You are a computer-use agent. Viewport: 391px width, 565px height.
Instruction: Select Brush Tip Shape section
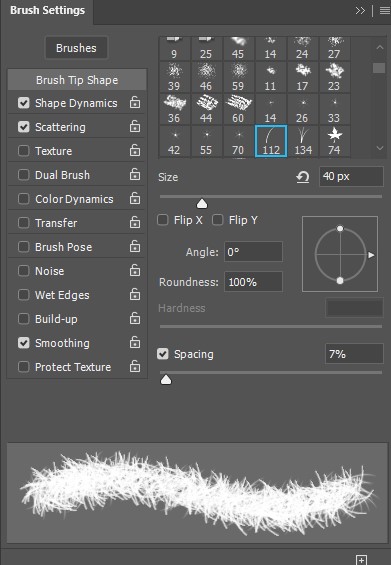[77, 80]
